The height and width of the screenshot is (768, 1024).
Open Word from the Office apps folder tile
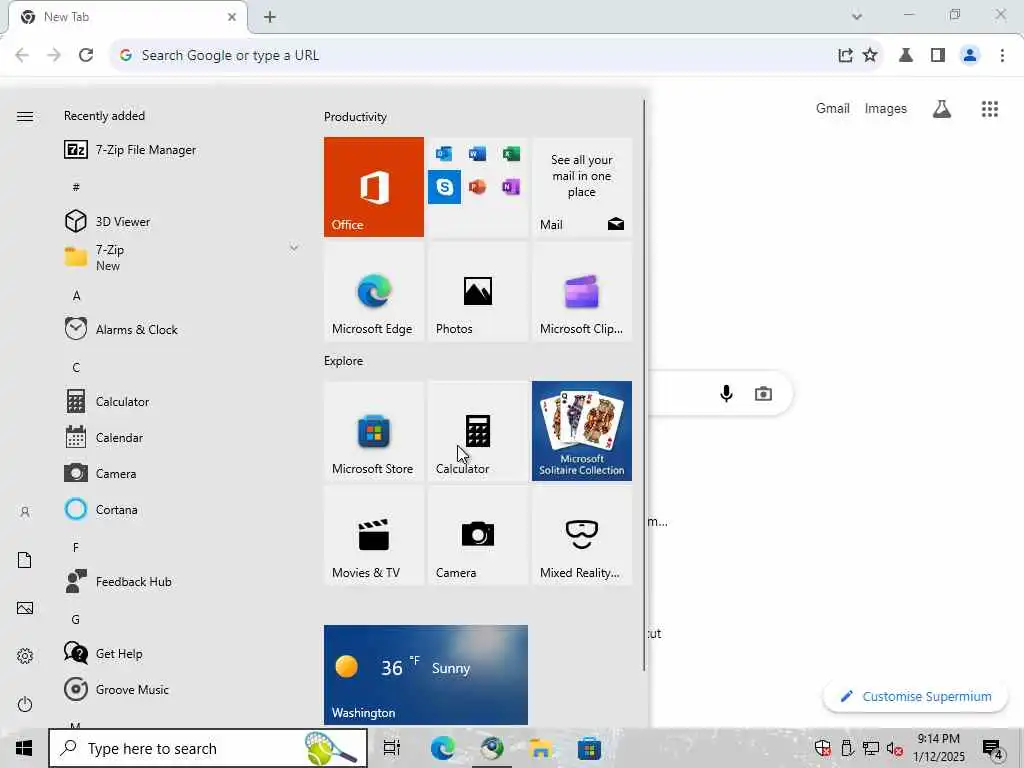[477, 153]
